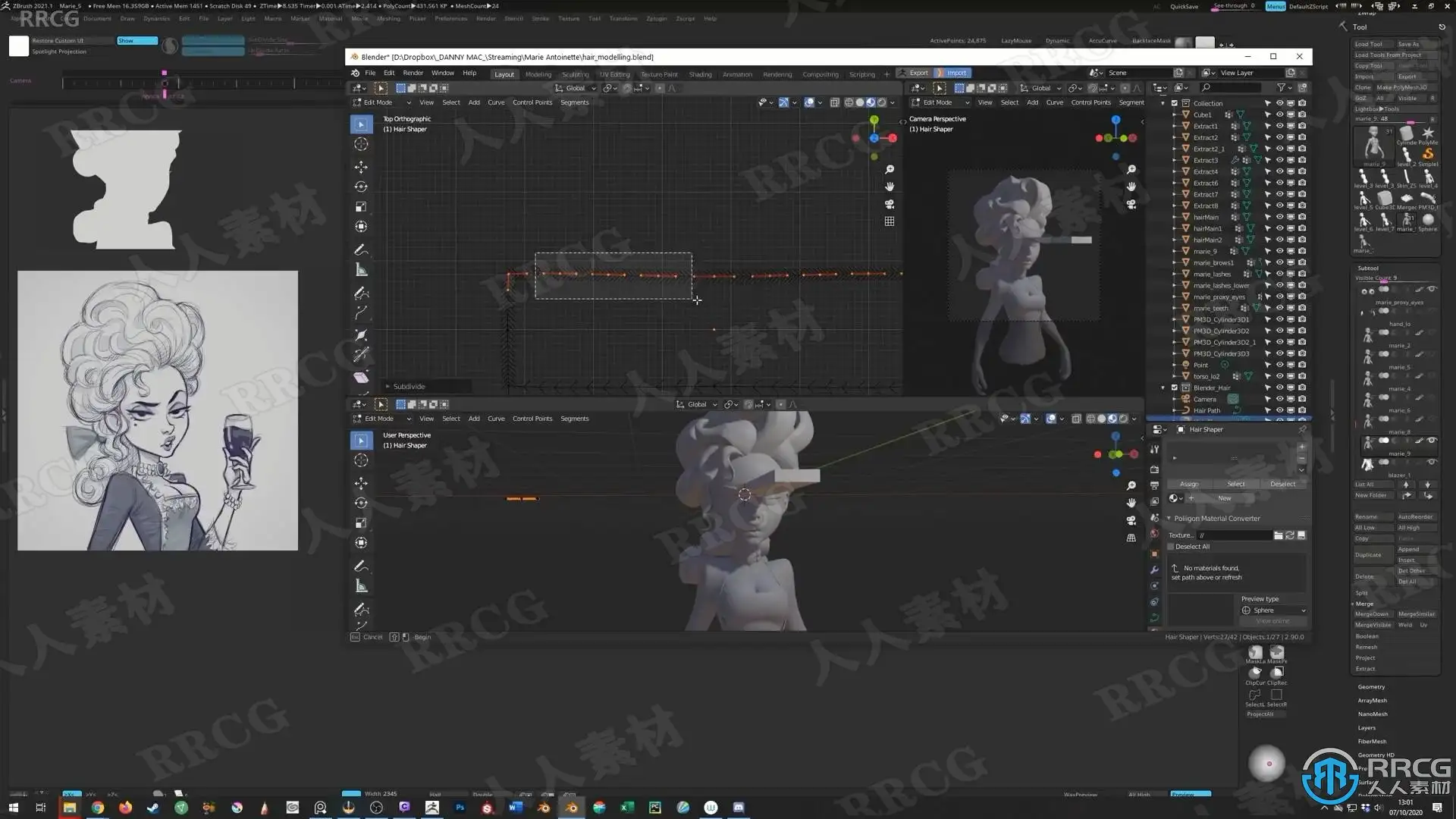Image resolution: width=1456 pixels, height=819 pixels.
Task: Check the Deselect All checkbox
Action: 1171,547
